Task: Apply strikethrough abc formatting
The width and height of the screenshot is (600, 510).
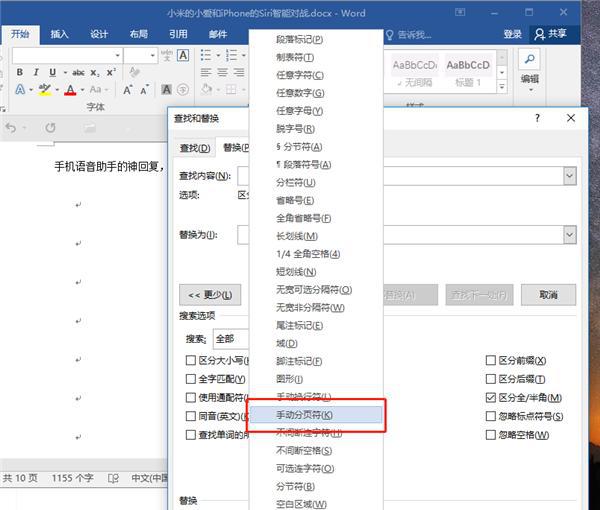Action: pos(78,72)
